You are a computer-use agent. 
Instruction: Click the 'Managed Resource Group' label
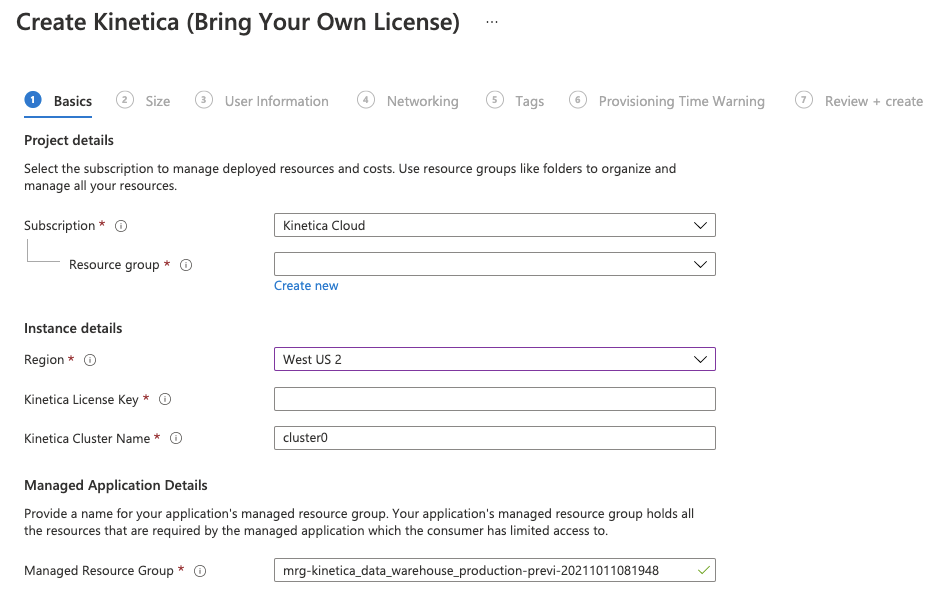click(x=99, y=571)
